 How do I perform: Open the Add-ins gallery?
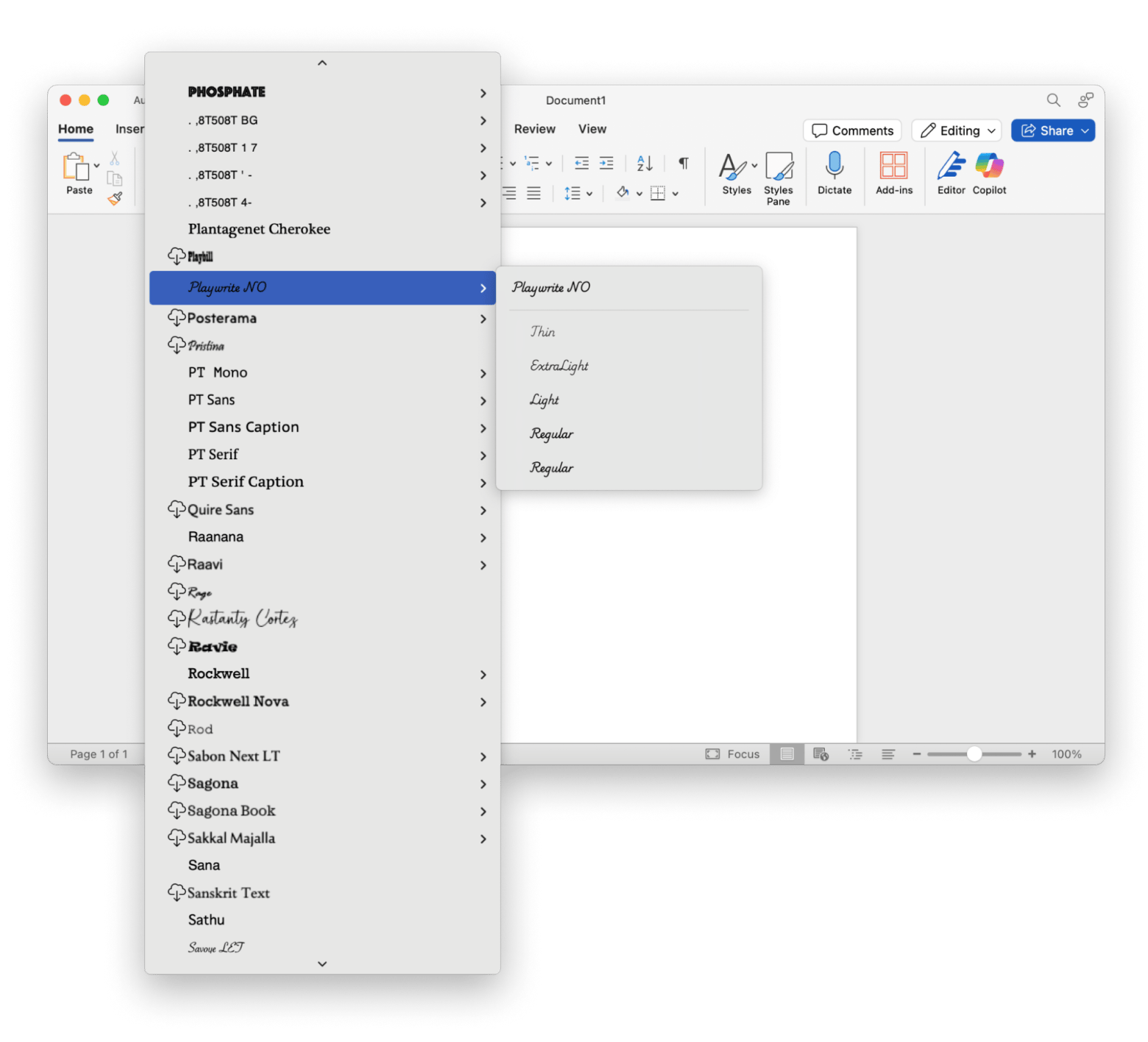893,166
